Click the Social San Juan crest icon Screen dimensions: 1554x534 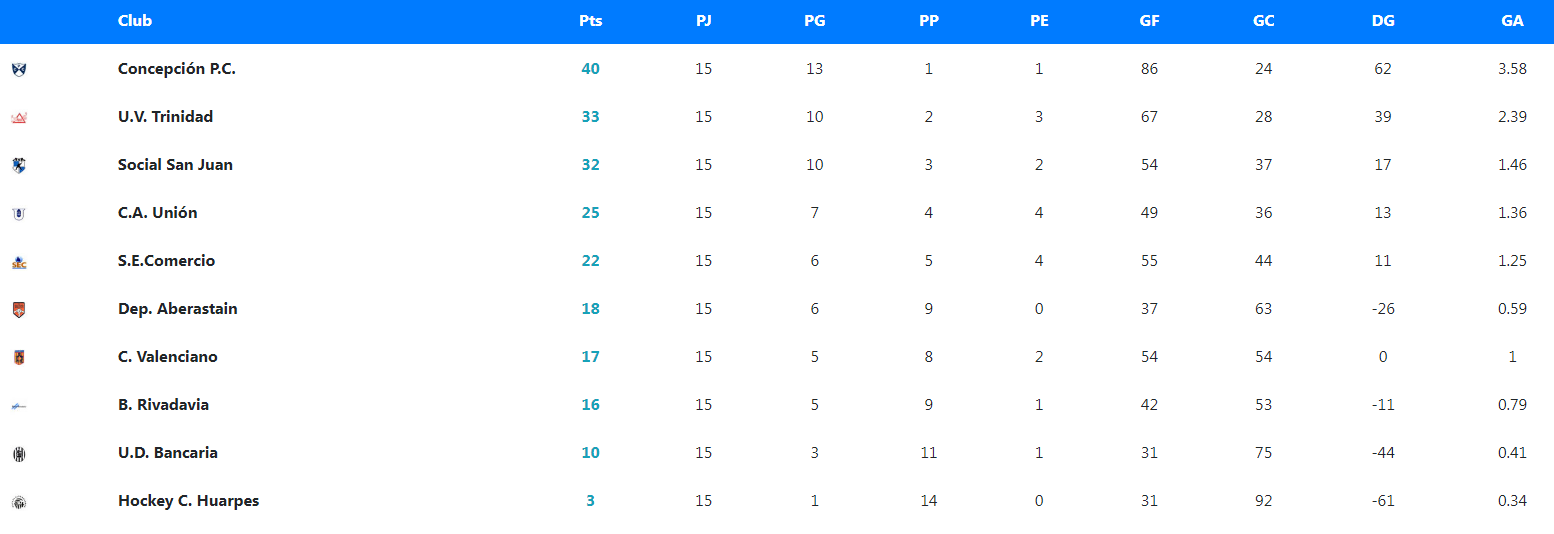(x=19, y=165)
